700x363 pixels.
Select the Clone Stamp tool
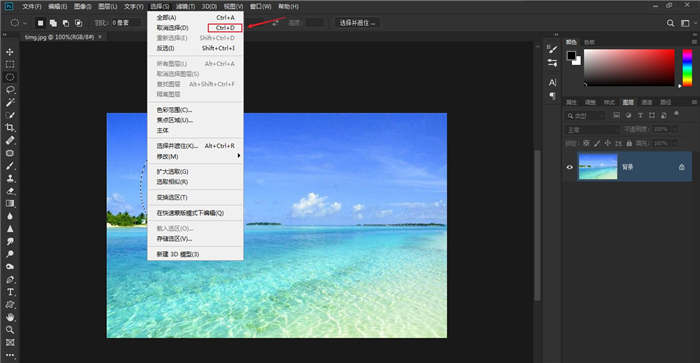(x=10, y=178)
